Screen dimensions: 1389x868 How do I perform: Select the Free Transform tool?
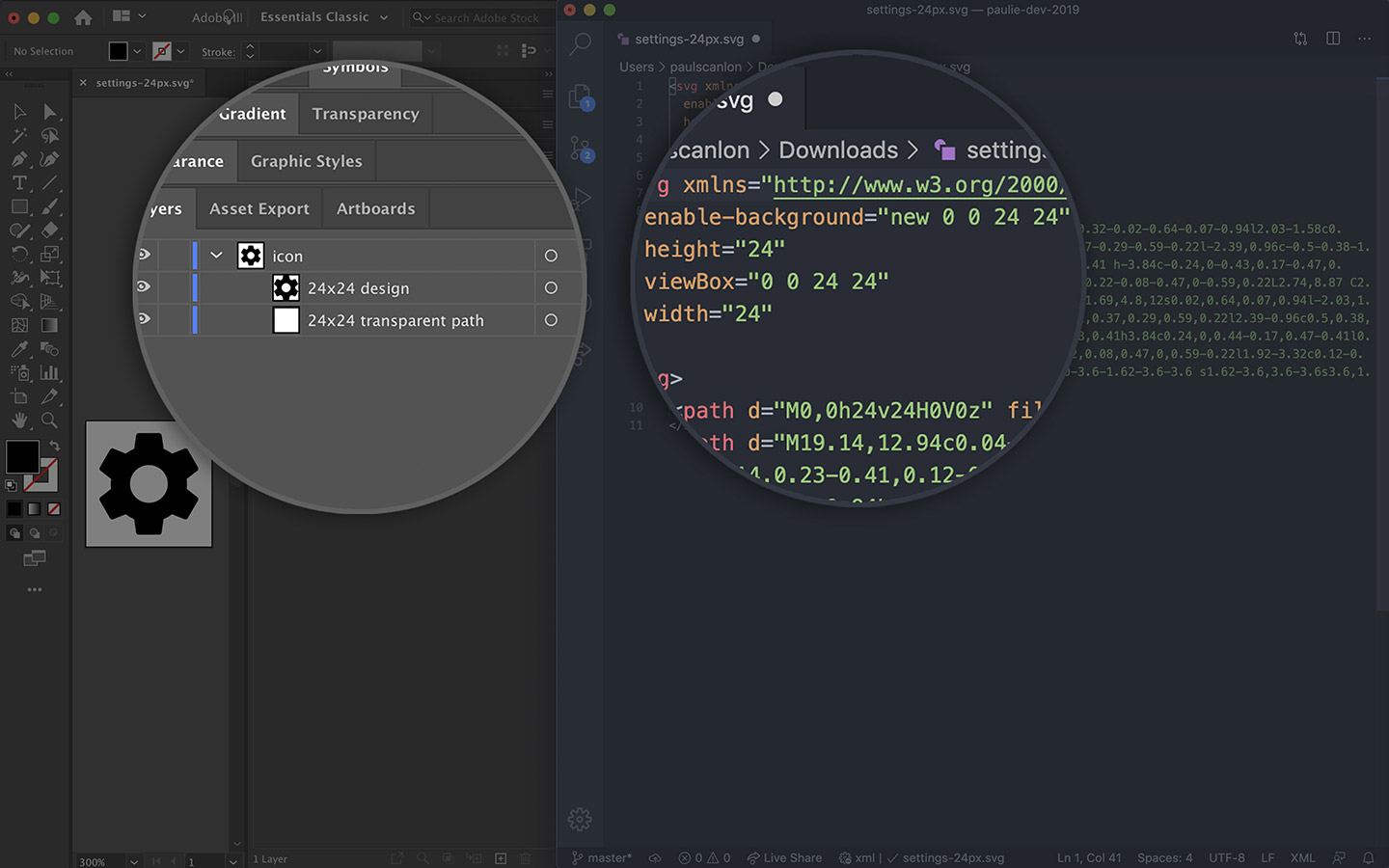(x=50, y=278)
